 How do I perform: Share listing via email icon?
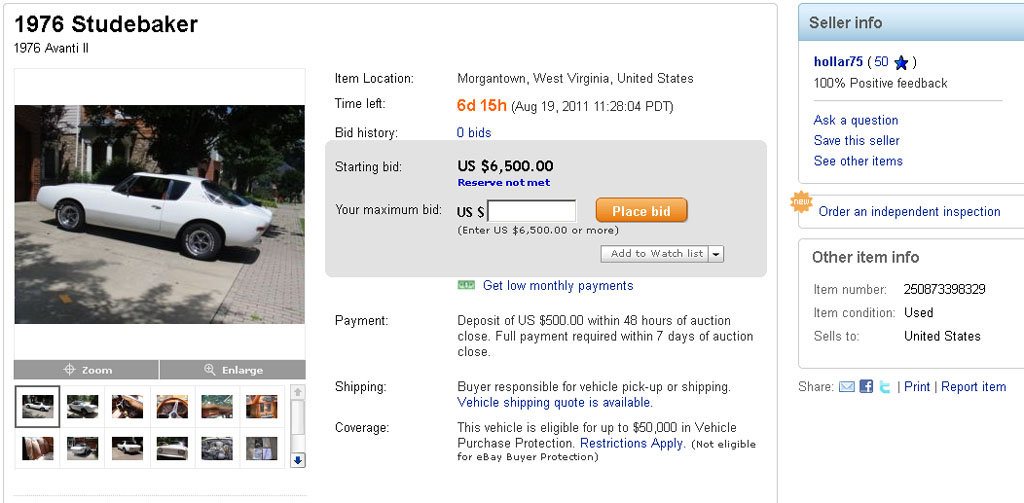click(846, 387)
